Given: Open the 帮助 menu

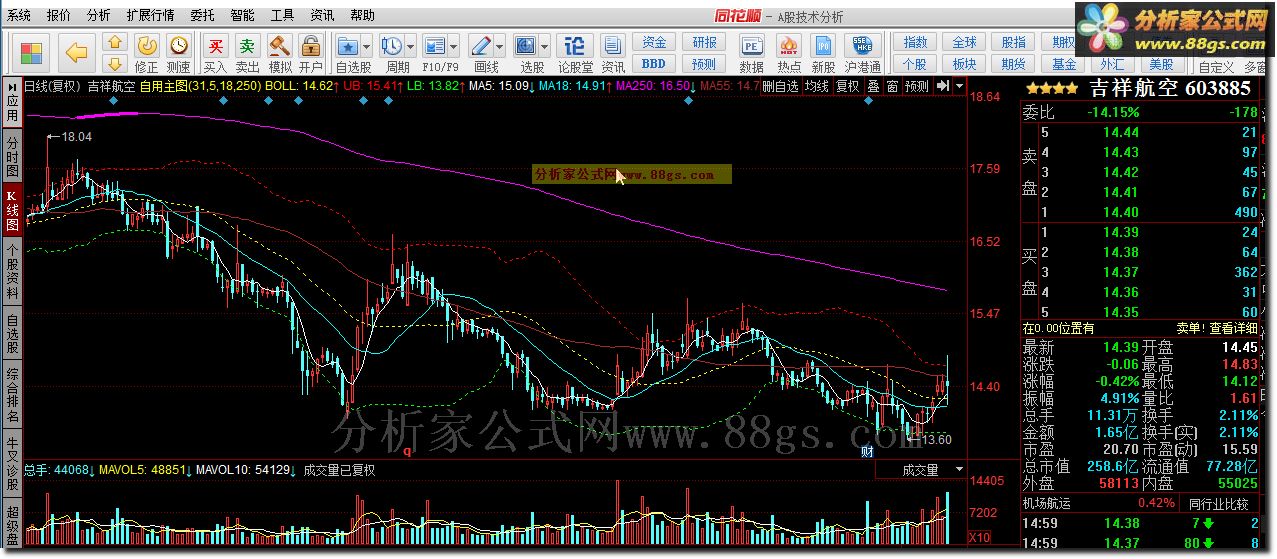Looking at the screenshot, I should (x=363, y=15).
